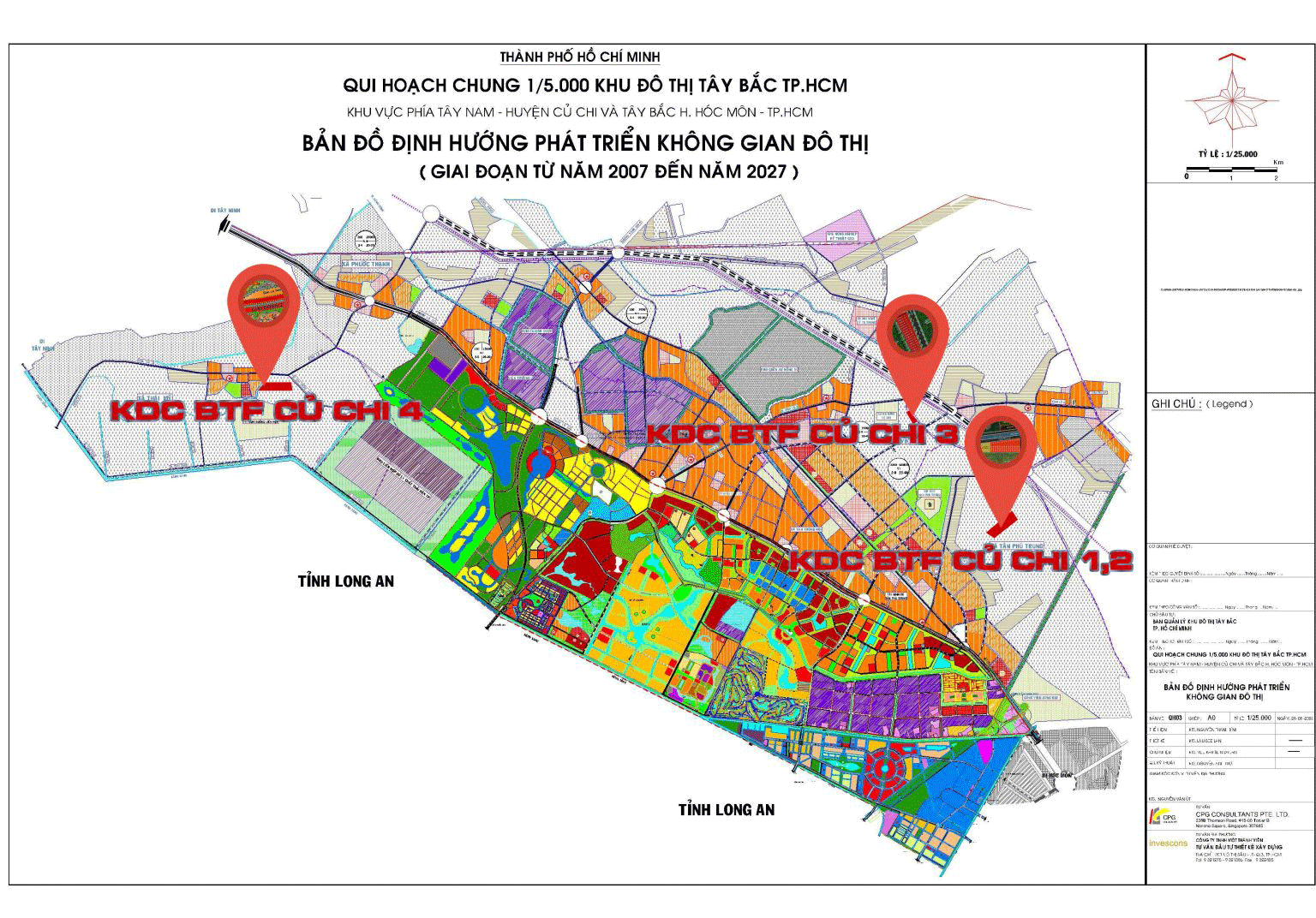The width and height of the screenshot is (1316, 918).
Task: Click the western 'TỈNH LONG AN' label
Action: [x=346, y=581]
